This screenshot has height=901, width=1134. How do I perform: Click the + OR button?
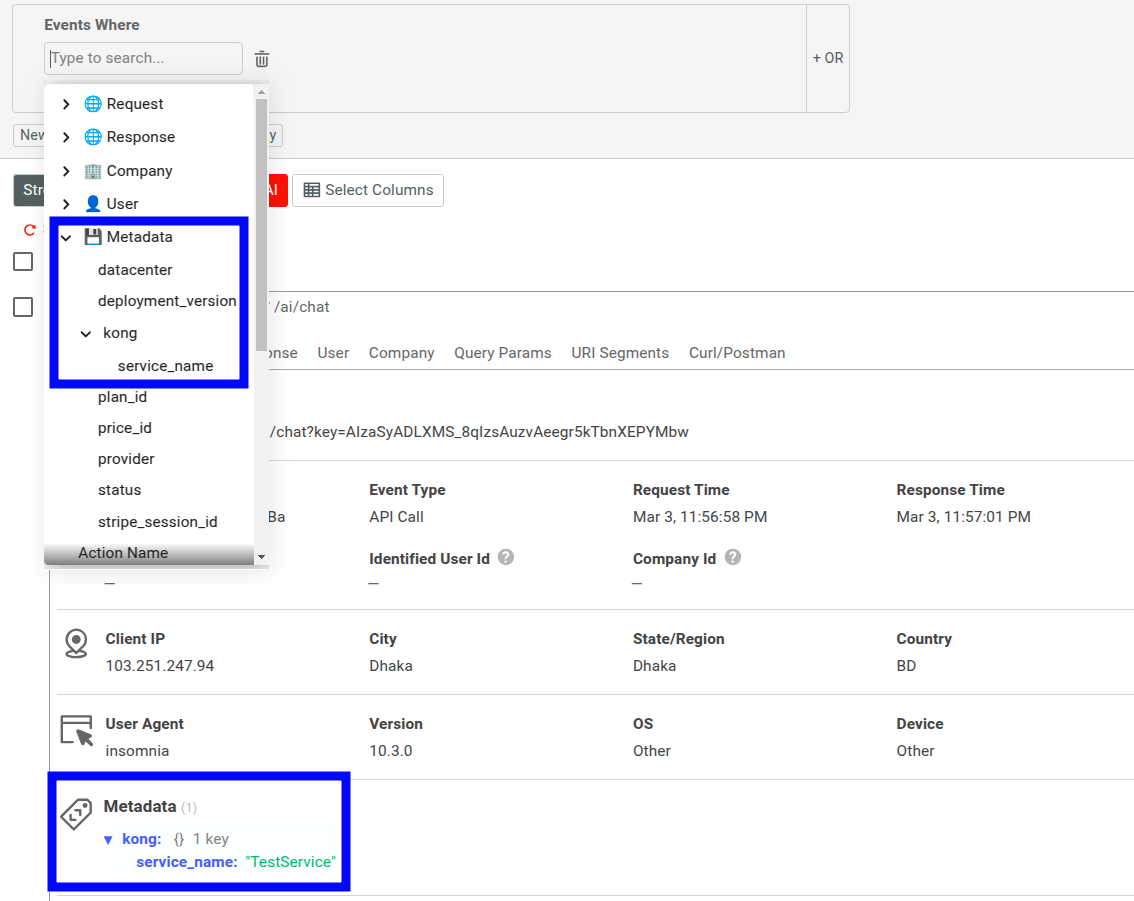(x=827, y=58)
